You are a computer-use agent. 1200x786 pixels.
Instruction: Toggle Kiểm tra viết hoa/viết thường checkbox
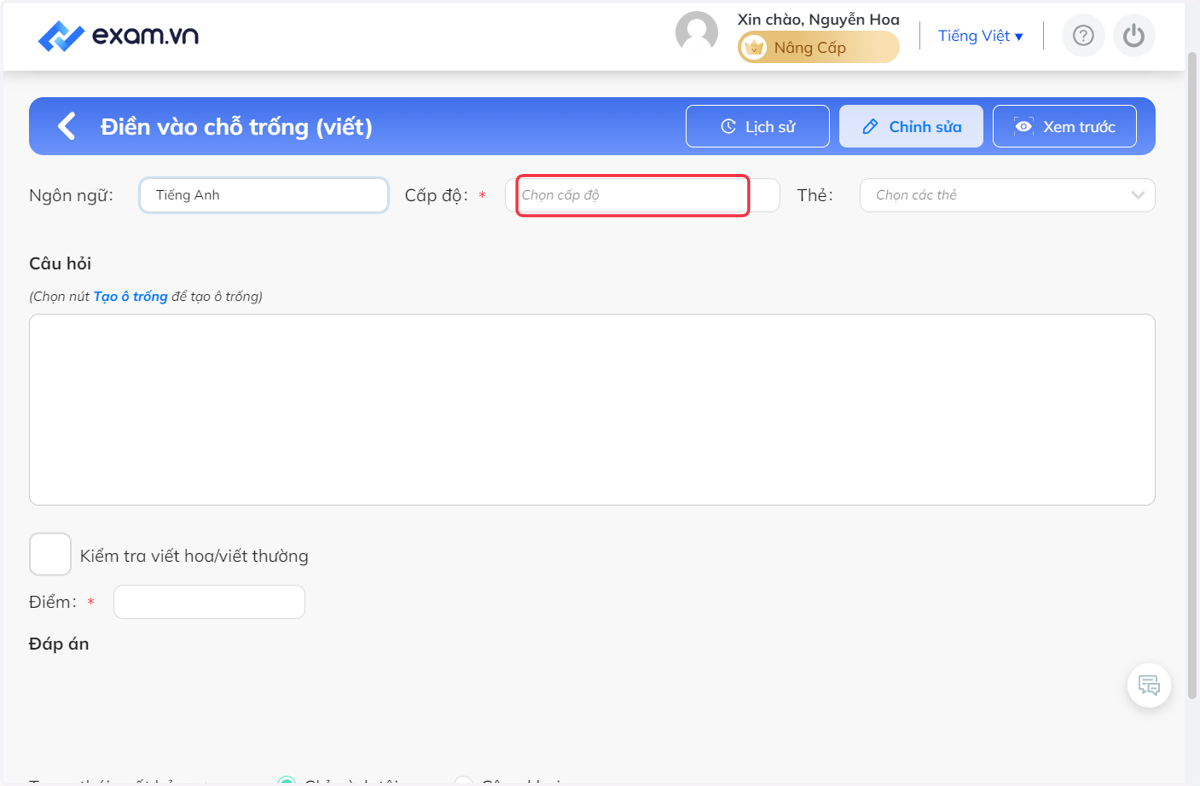[50, 554]
